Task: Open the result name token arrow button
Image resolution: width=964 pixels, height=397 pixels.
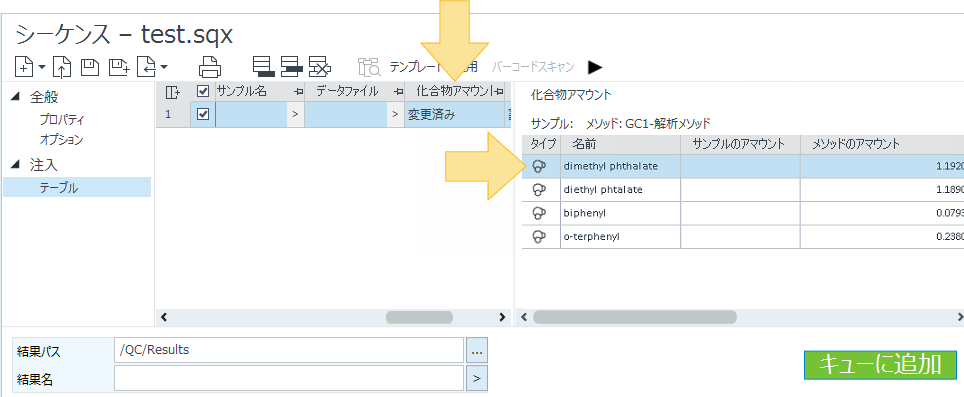Action: pos(477,379)
